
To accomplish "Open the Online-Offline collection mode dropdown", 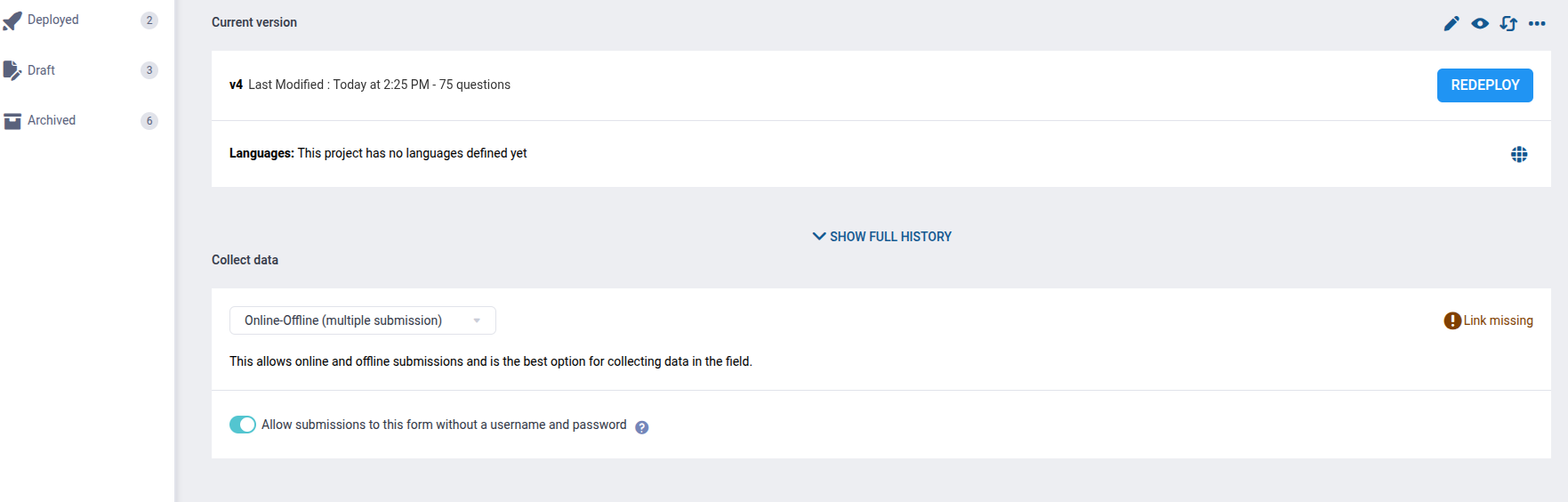I will 362,320.
